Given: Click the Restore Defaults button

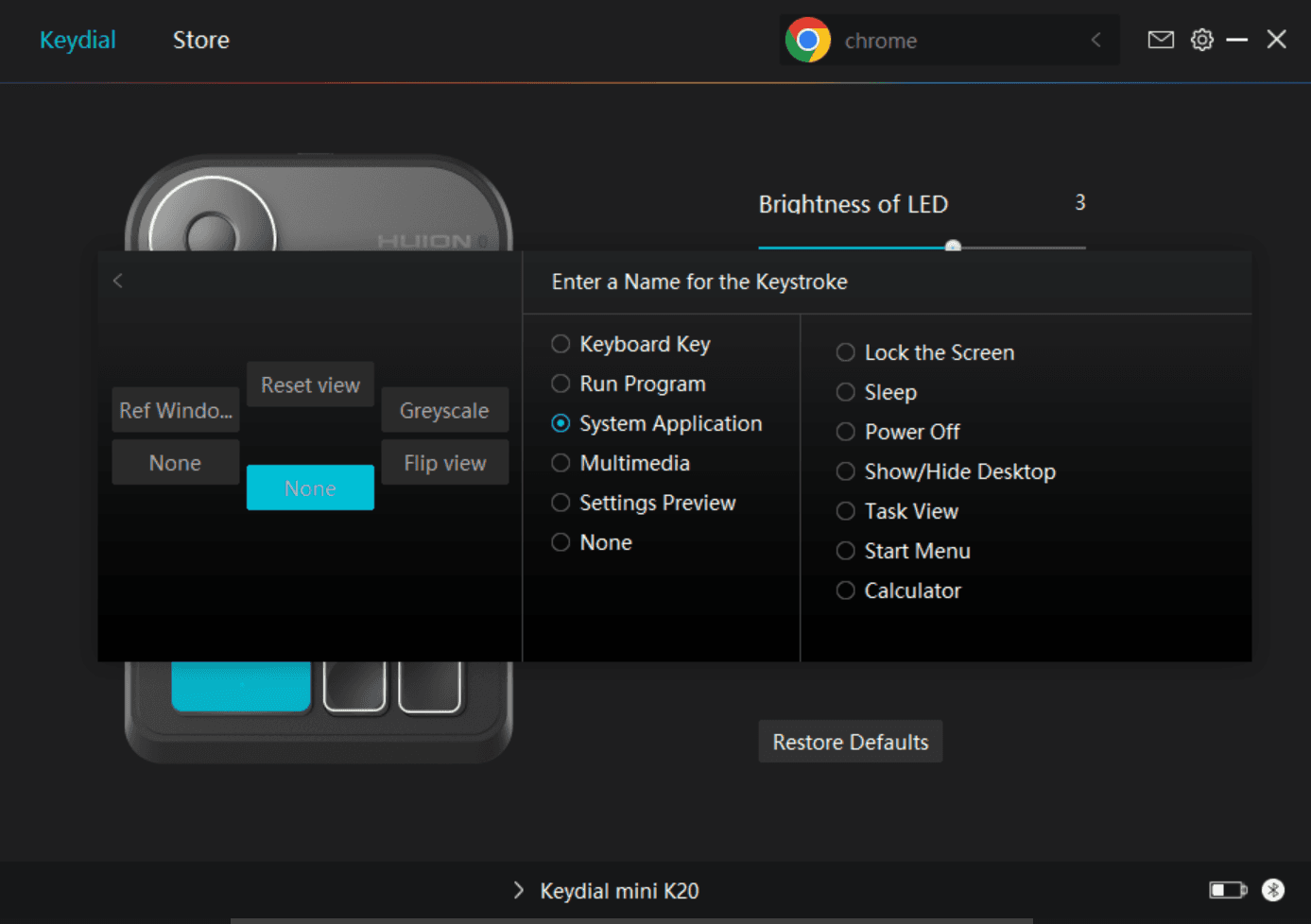Looking at the screenshot, I should pyautogui.click(x=850, y=742).
